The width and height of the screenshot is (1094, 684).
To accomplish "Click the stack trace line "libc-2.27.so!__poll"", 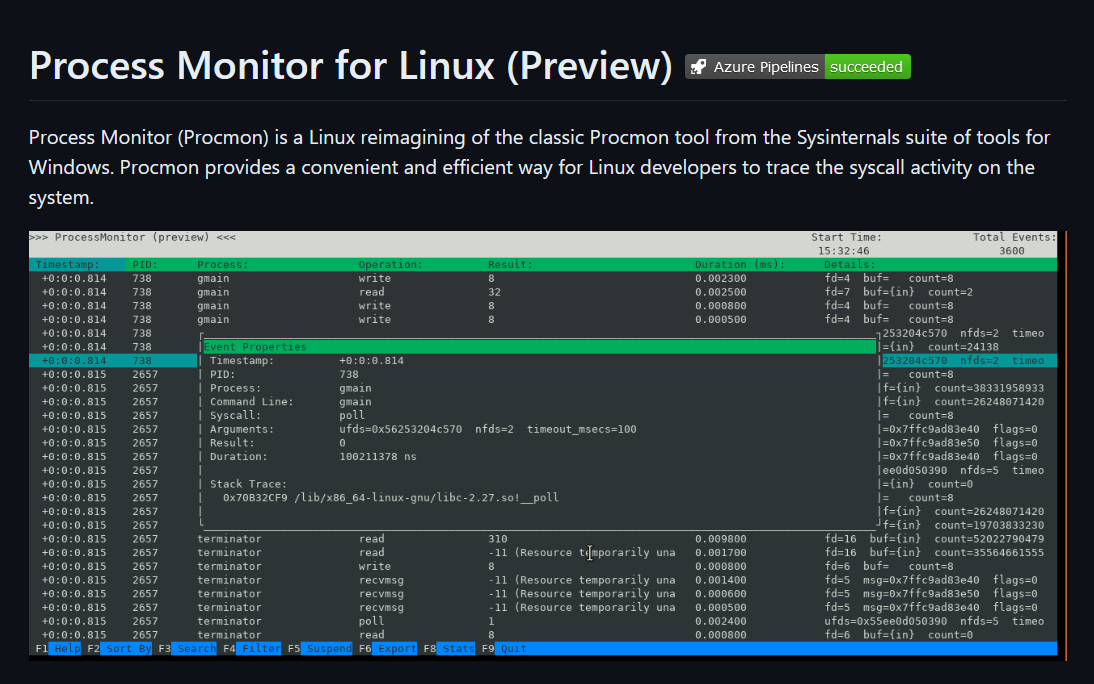I will click(x=391, y=498).
